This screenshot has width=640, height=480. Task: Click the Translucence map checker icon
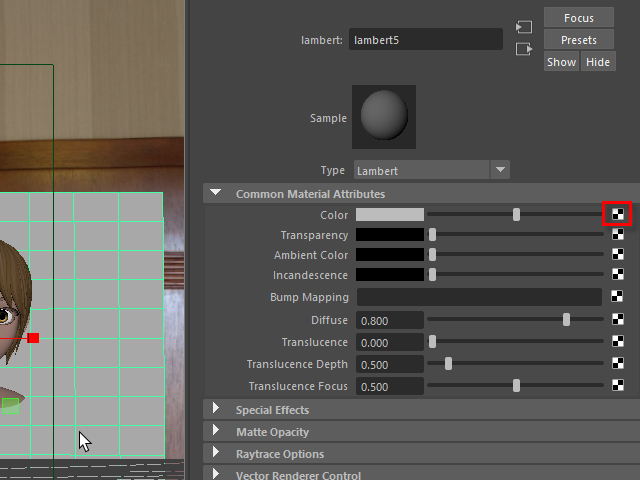[x=618, y=342]
